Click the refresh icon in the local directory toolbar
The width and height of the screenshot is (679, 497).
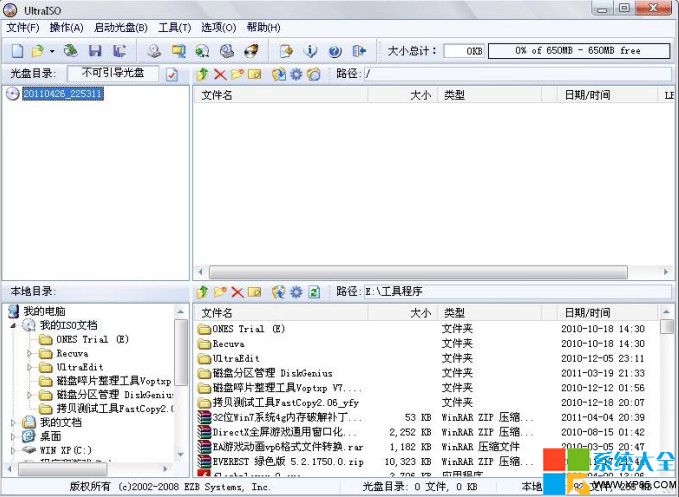coord(314,292)
